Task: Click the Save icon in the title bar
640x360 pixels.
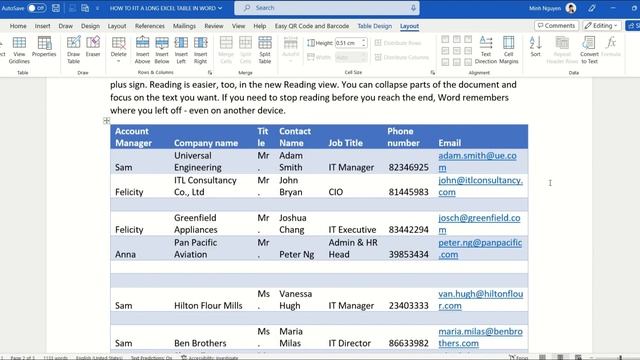Action: [56, 8]
